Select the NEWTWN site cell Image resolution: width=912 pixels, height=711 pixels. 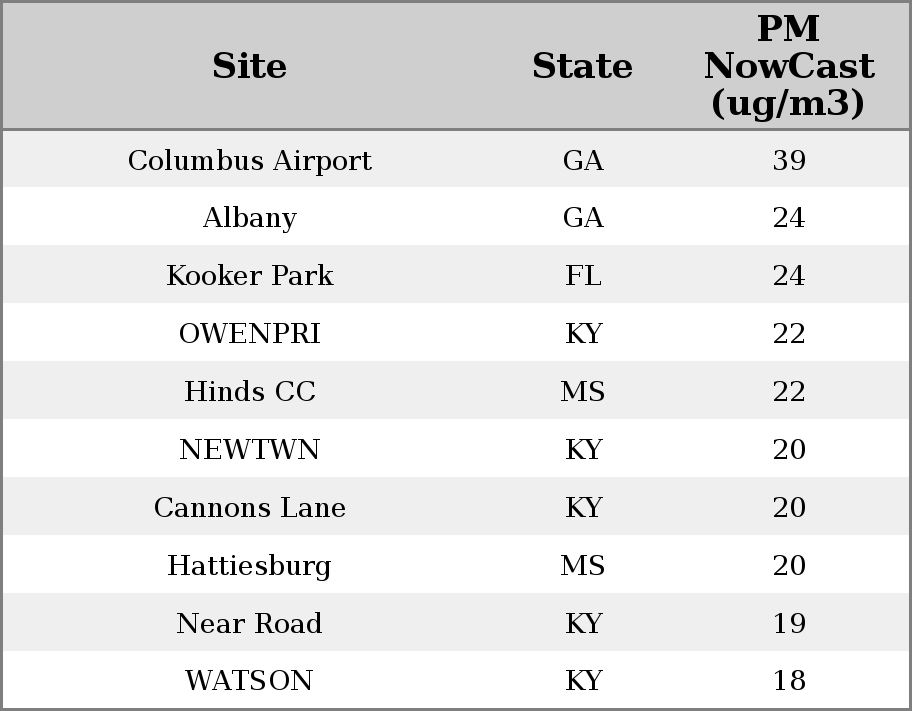(x=249, y=450)
